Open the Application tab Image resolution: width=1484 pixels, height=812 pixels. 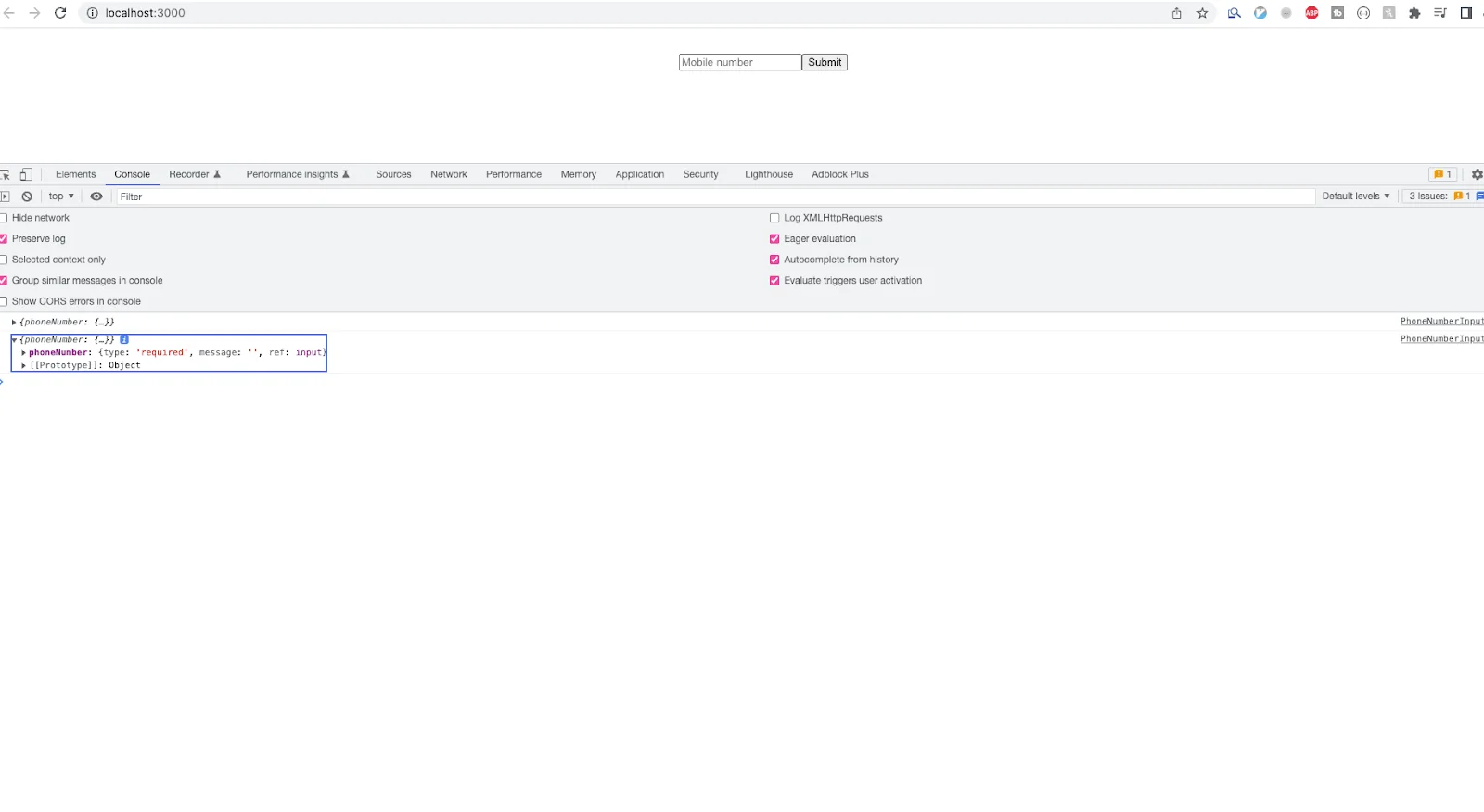[x=640, y=174]
